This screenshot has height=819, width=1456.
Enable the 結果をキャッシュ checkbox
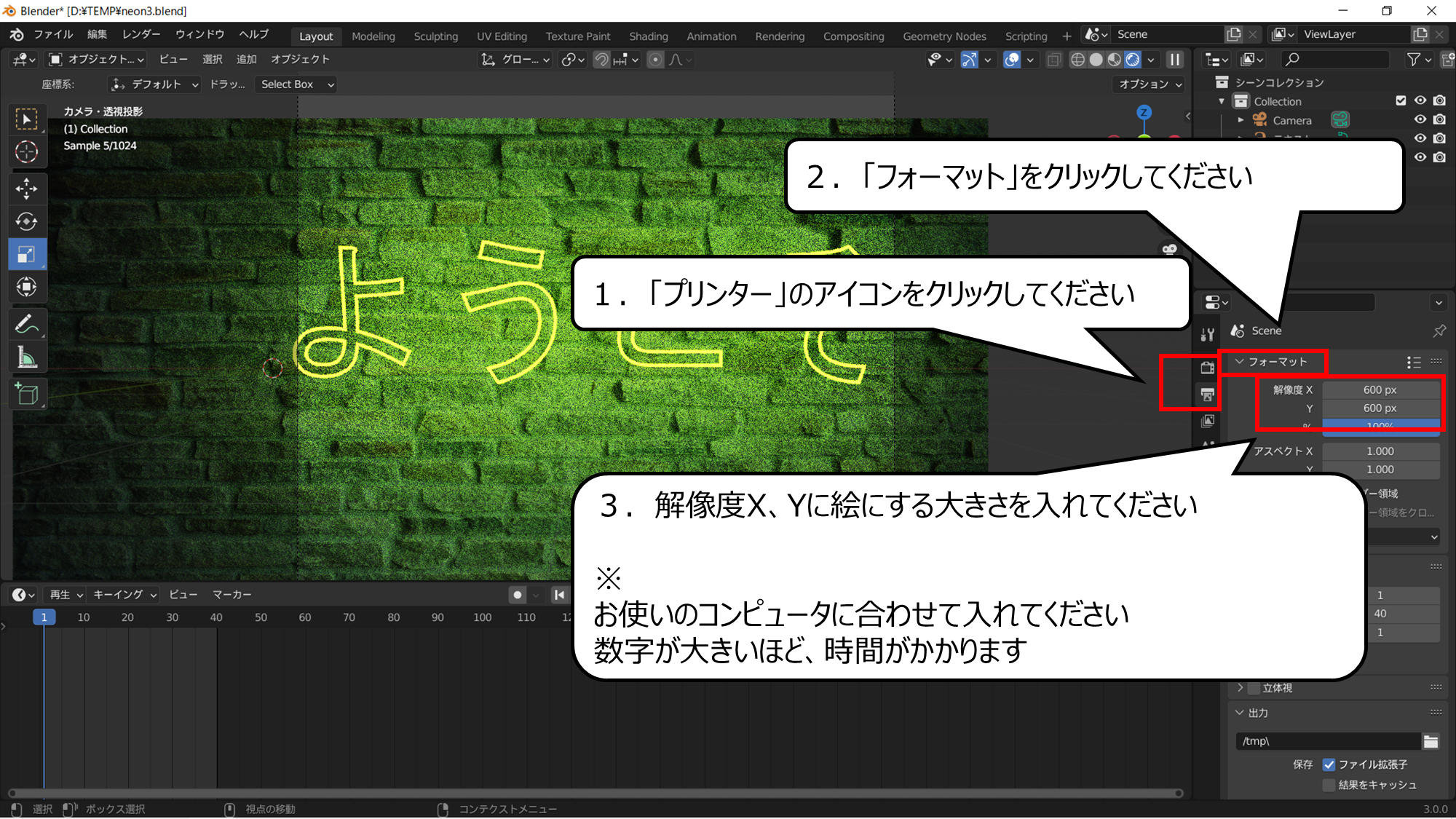[1329, 786]
